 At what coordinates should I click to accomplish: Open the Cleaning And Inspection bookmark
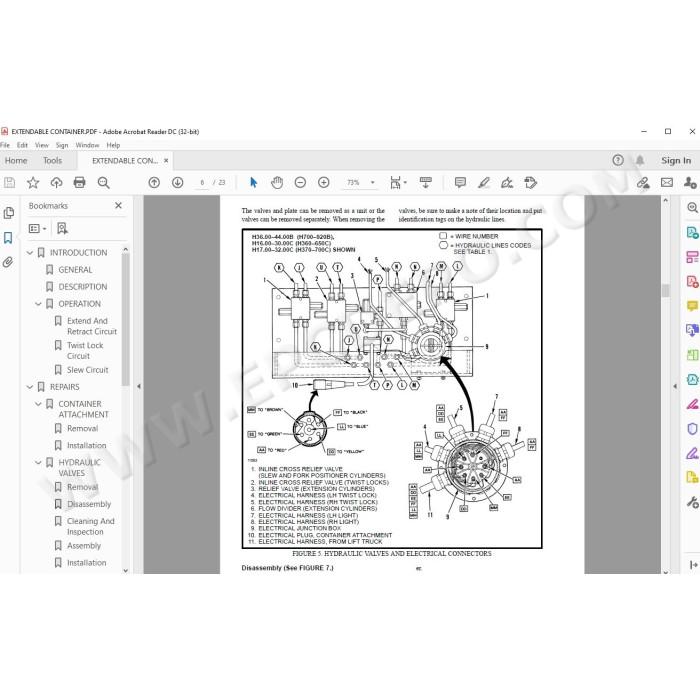91,526
